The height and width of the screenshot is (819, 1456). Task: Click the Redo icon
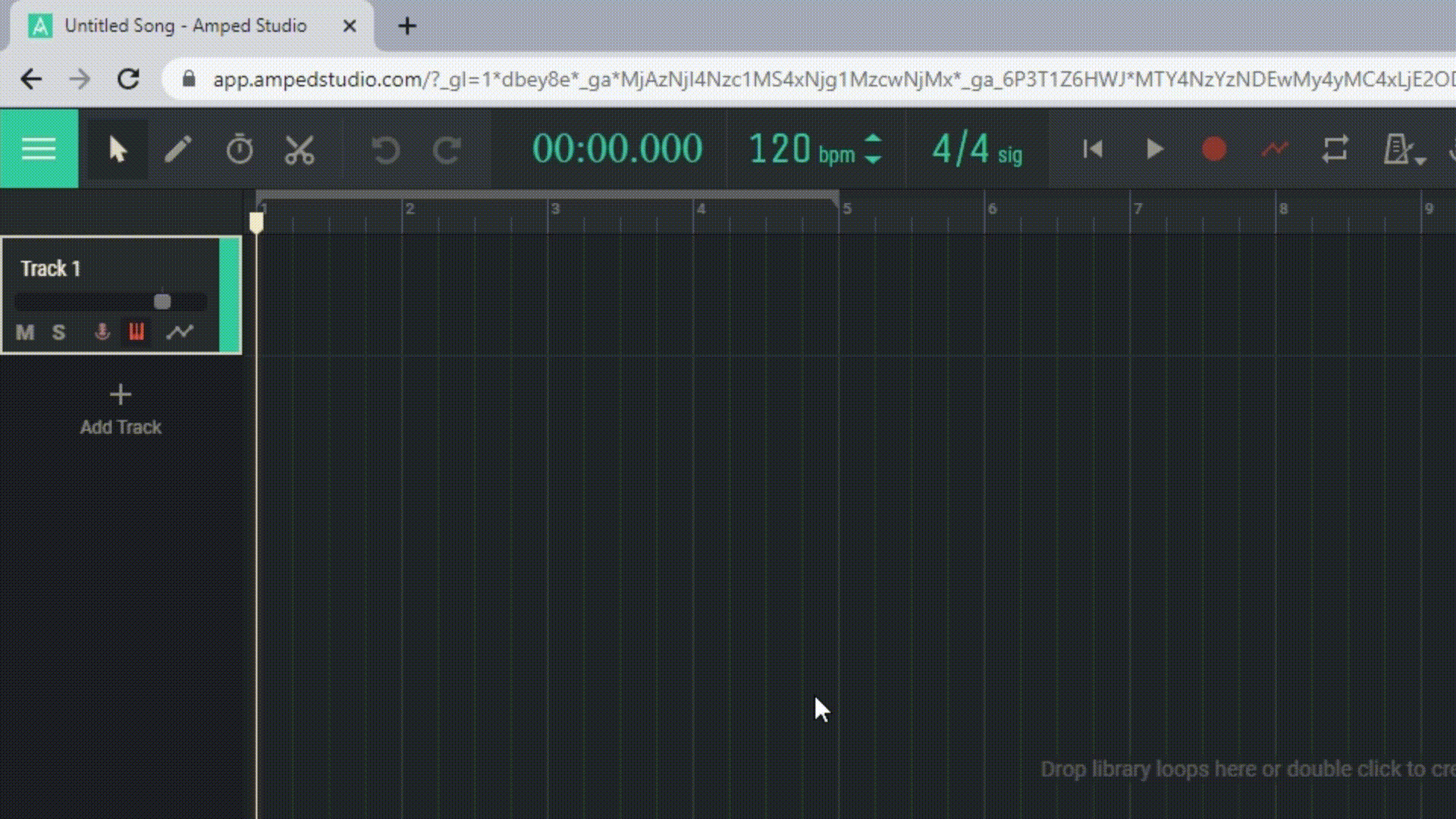[x=447, y=149]
